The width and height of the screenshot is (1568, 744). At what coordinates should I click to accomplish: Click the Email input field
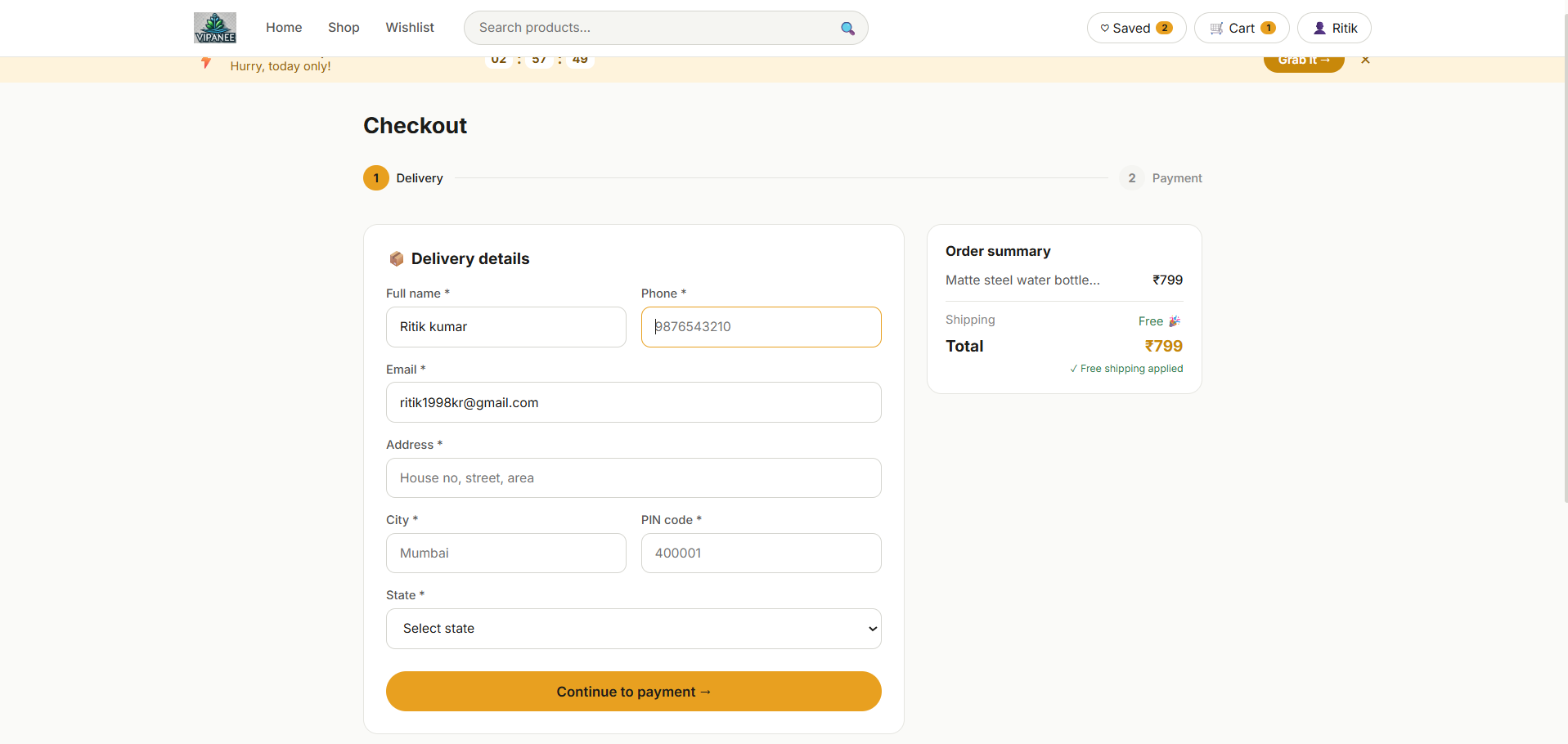click(633, 402)
